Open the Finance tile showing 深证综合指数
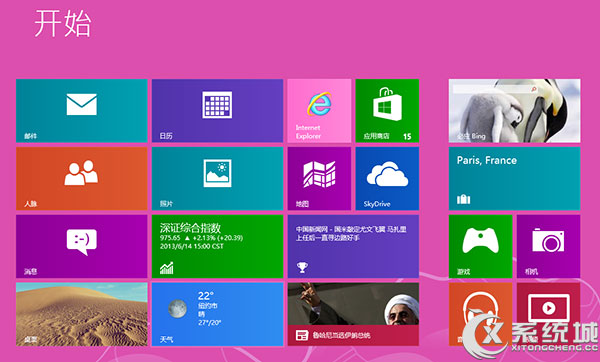This screenshot has width=600, height=362. coord(217,246)
